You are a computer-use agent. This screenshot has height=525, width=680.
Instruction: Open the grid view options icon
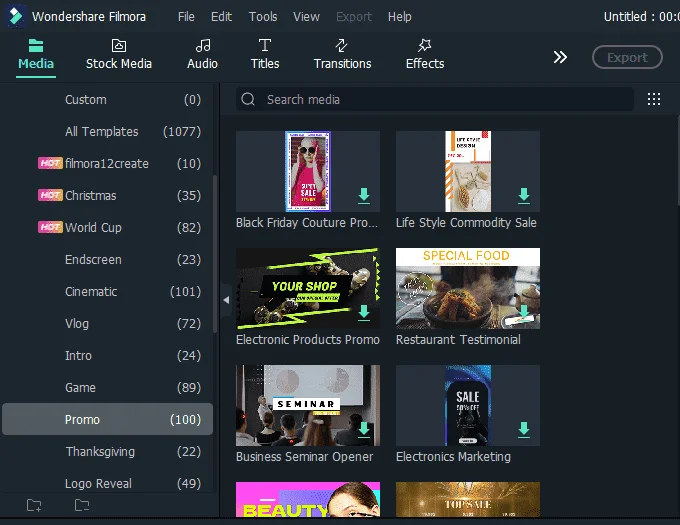click(654, 99)
